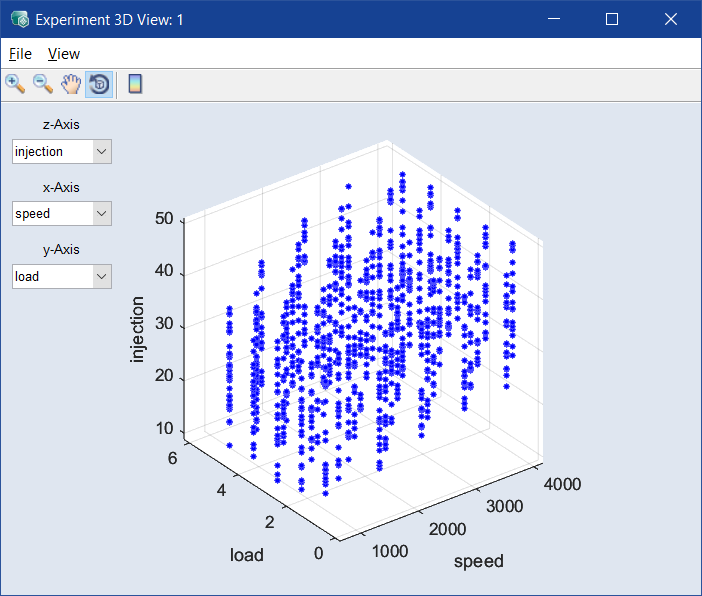Image resolution: width=702 pixels, height=596 pixels.
Task: Close the Experiment 3D View window
Action: (x=671, y=19)
